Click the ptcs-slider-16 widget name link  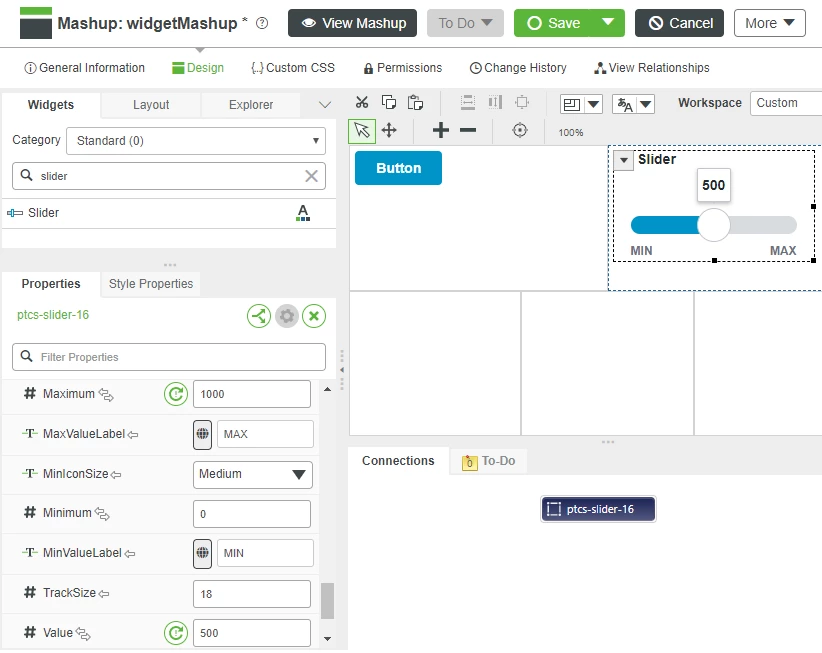[53, 315]
